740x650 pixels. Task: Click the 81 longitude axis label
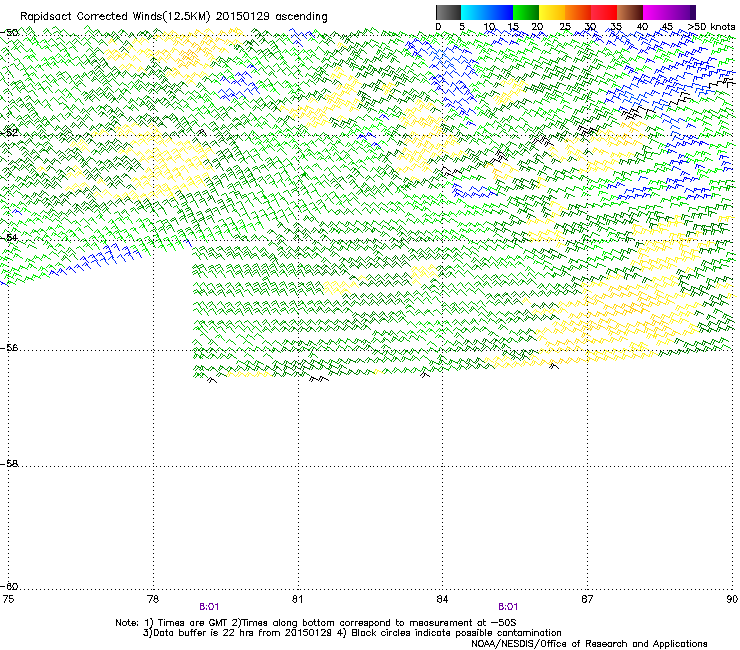(x=297, y=599)
